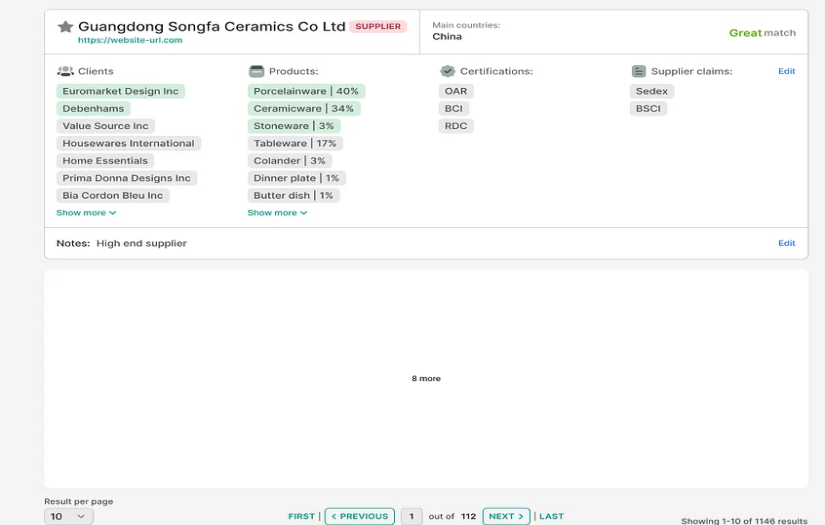The height and width of the screenshot is (525, 825).
Task: Select the Stoneware 3% product tag
Action: coord(294,126)
